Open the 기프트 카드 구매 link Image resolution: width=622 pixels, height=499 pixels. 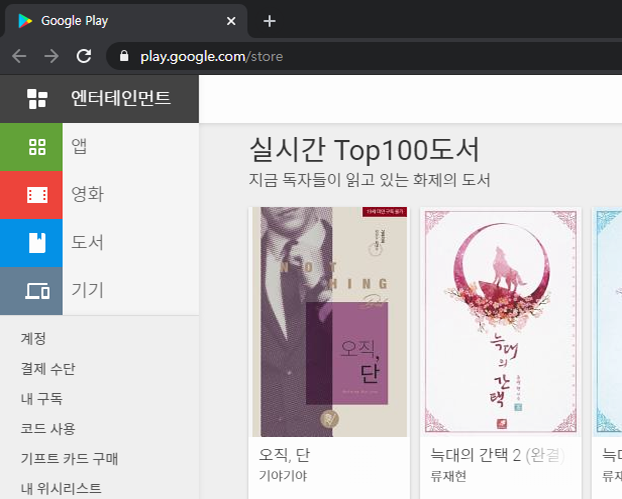tap(69, 459)
